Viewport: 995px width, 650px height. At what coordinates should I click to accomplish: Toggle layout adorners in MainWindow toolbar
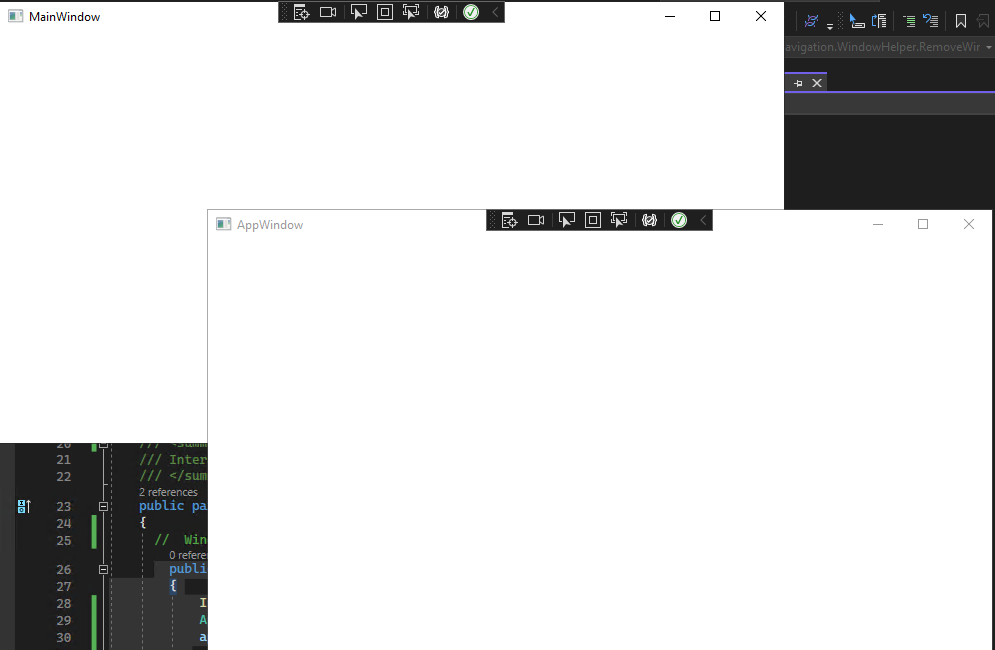(385, 12)
